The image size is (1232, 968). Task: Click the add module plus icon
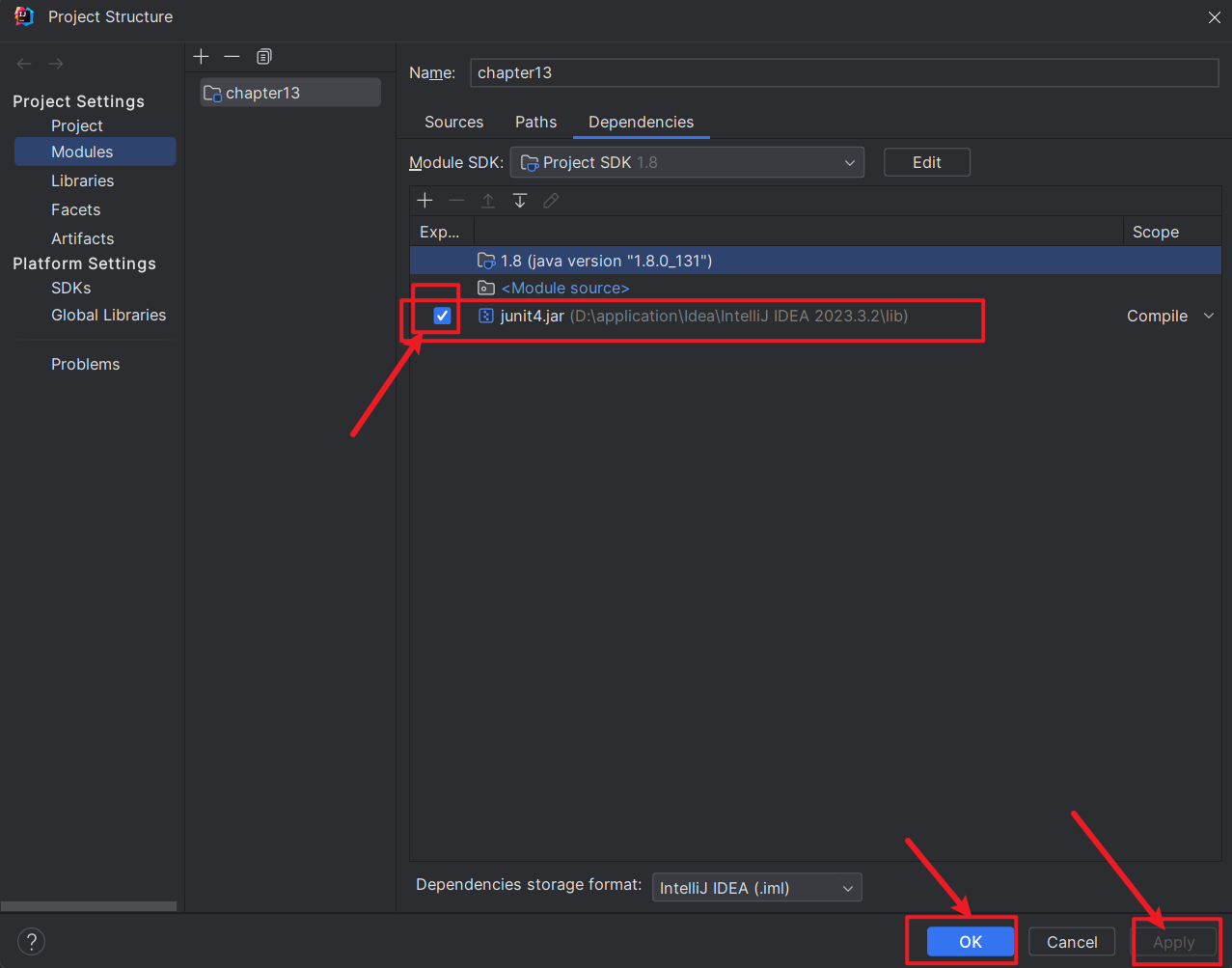[x=201, y=56]
